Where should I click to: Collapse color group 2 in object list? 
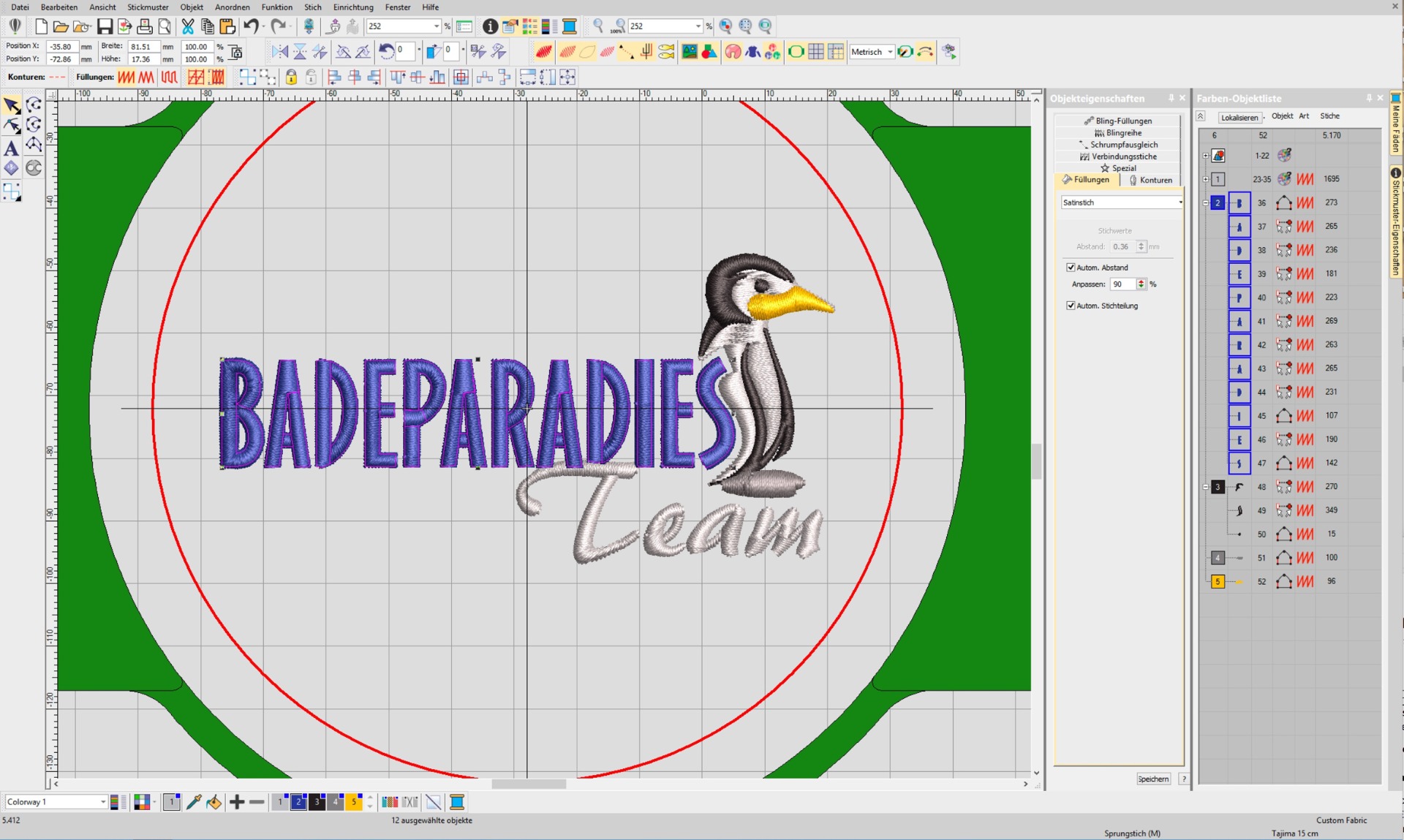pyautogui.click(x=1205, y=203)
